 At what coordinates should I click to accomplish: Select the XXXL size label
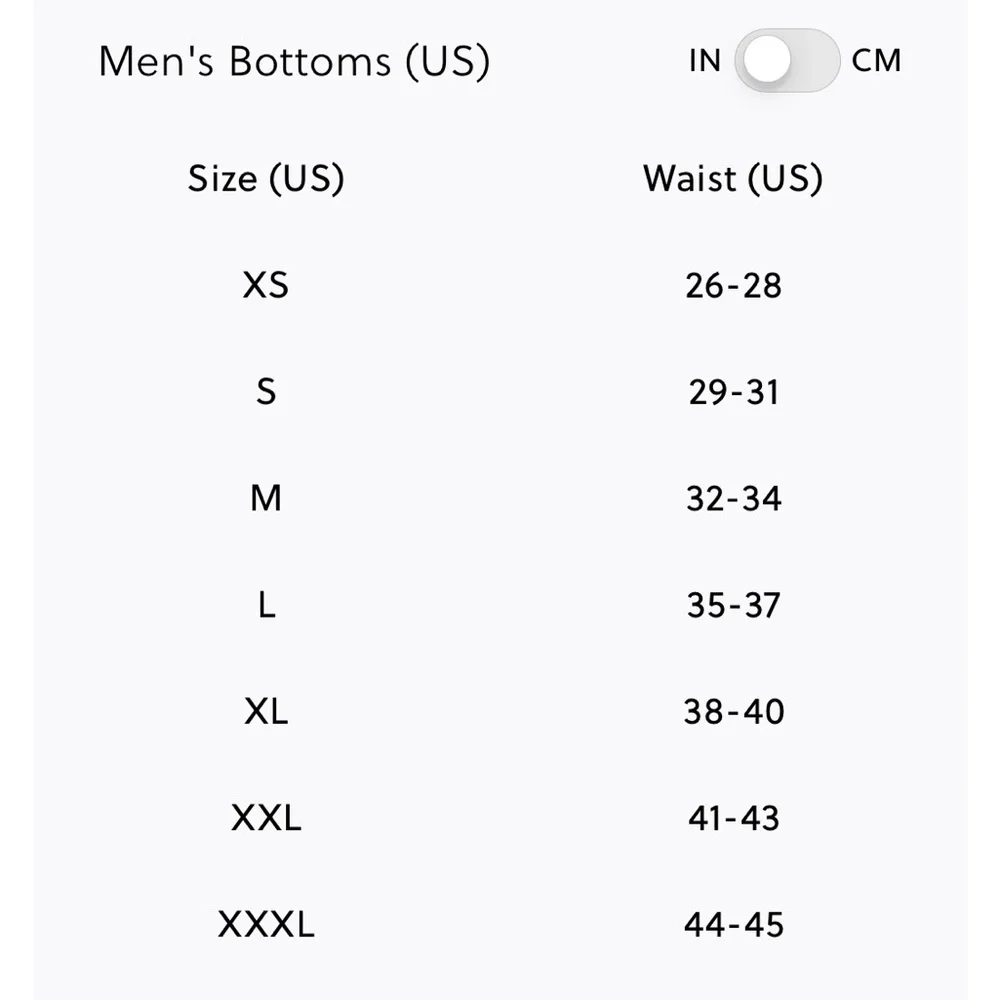[x=266, y=924]
